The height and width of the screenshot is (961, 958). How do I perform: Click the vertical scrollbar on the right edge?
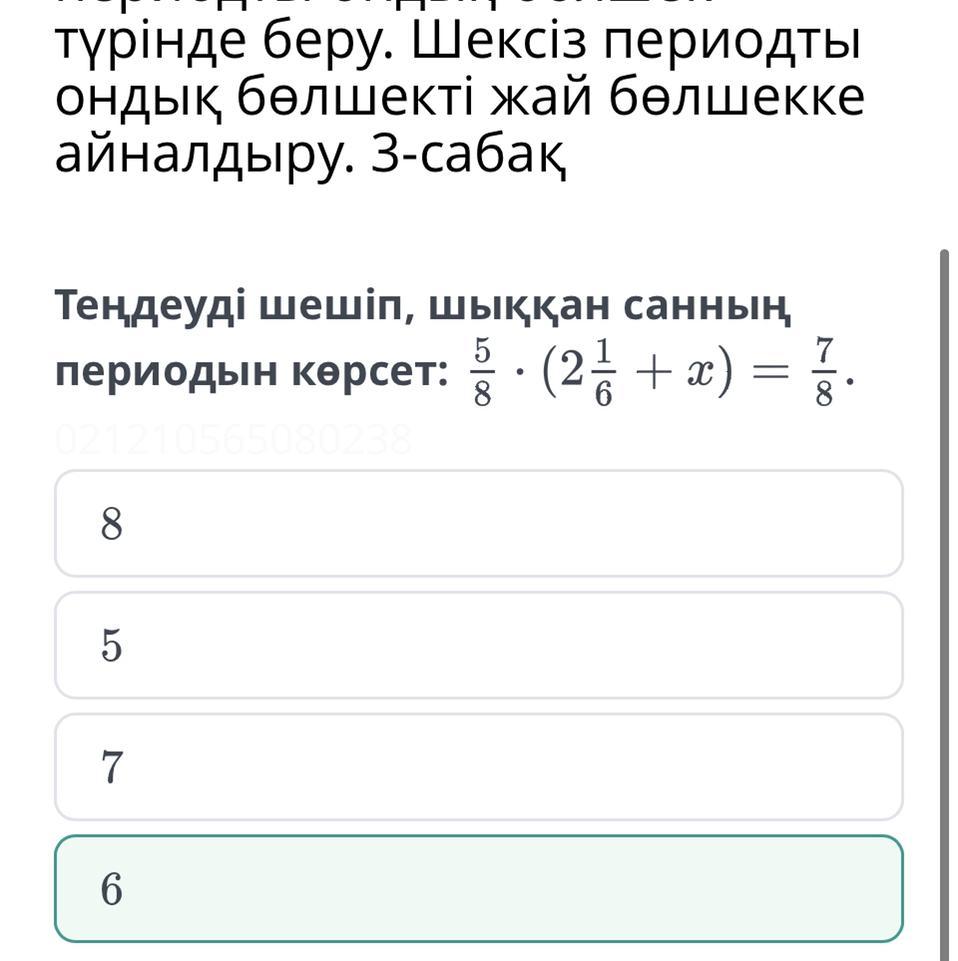pos(943,600)
